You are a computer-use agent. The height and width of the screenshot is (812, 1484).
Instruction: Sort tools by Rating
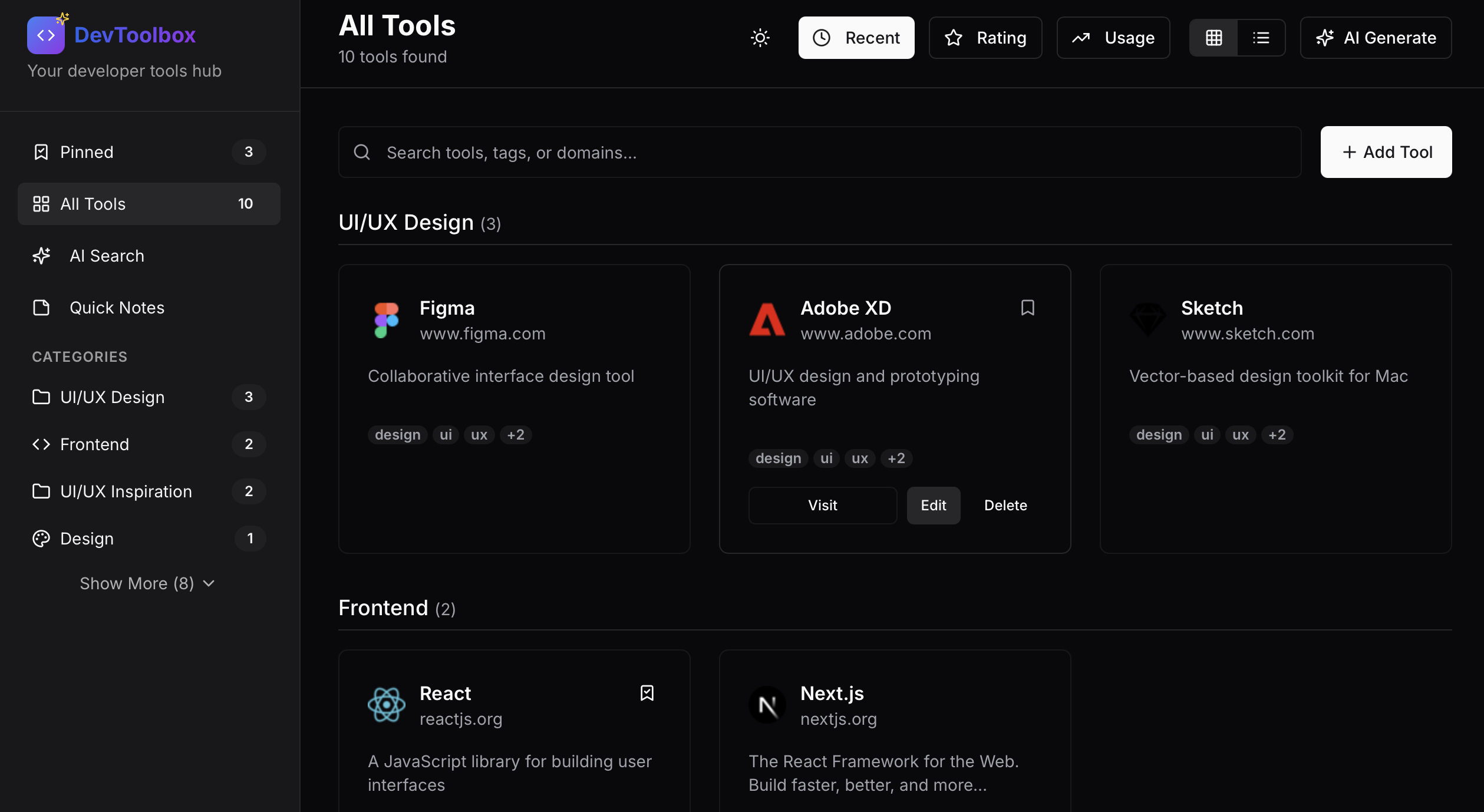[x=985, y=38]
